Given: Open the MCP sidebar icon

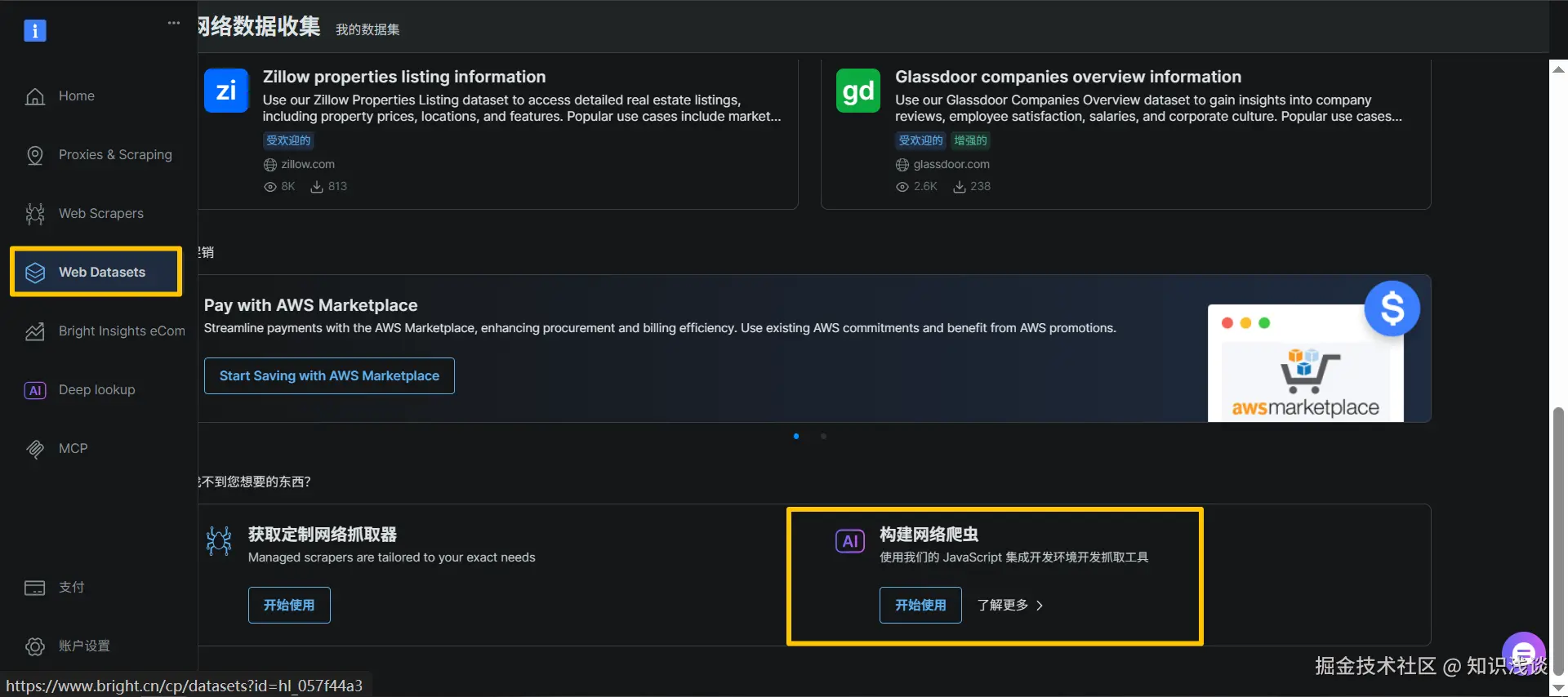Looking at the screenshot, I should pyautogui.click(x=35, y=449).
